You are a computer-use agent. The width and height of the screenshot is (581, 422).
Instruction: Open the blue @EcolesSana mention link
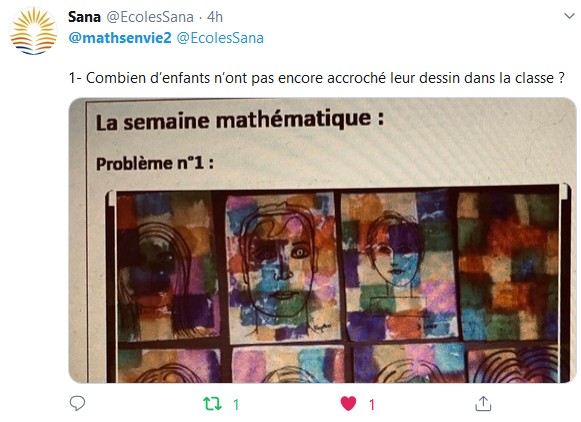pos(220,38)
